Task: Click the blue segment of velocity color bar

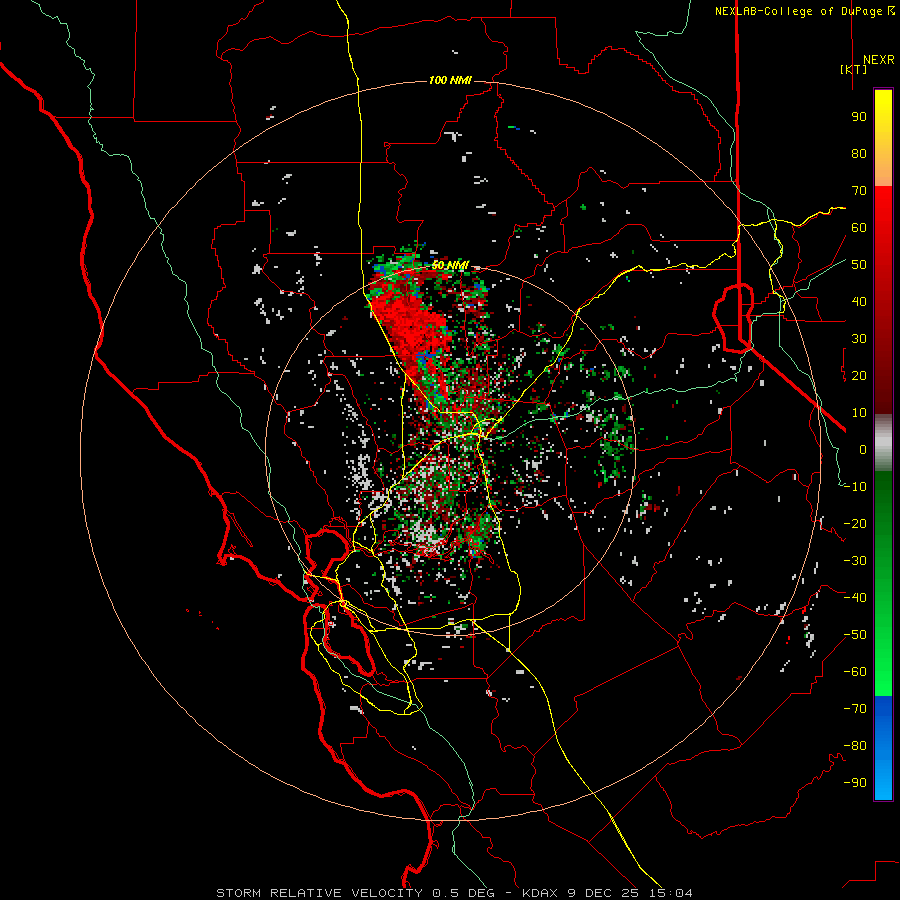Action: 883,748
